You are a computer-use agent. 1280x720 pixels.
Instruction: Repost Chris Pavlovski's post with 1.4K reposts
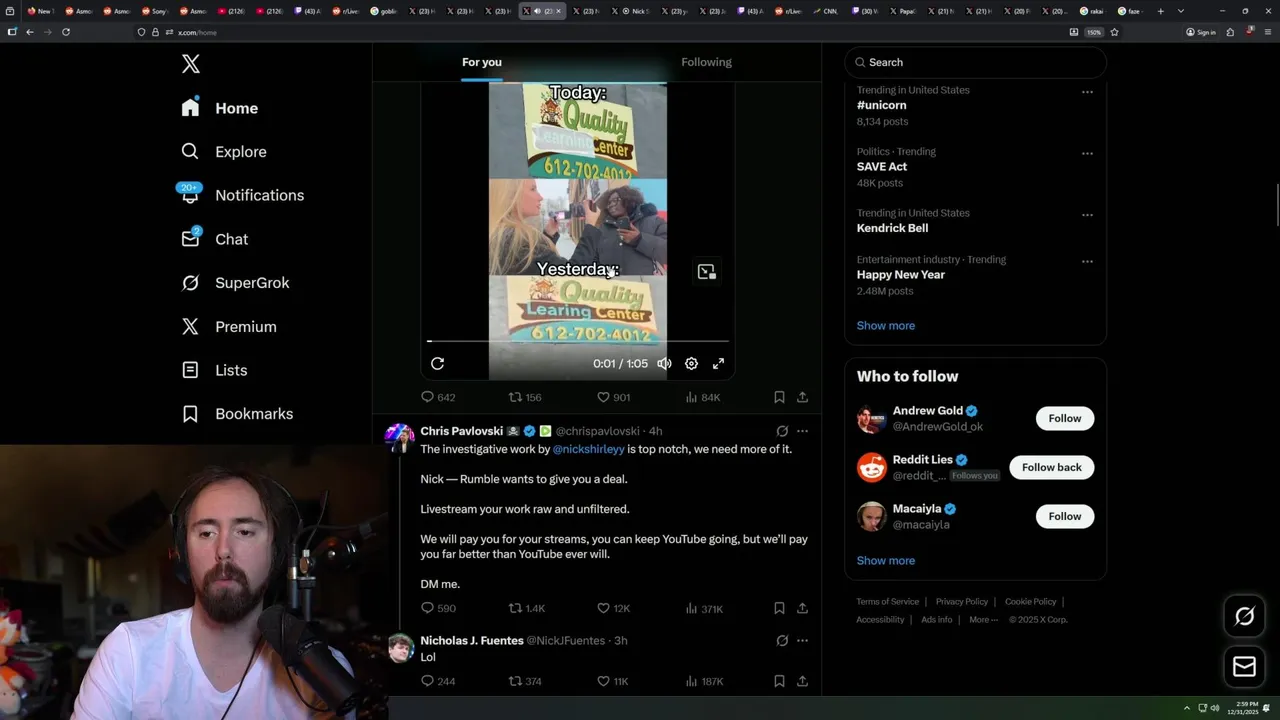point(526,608)
